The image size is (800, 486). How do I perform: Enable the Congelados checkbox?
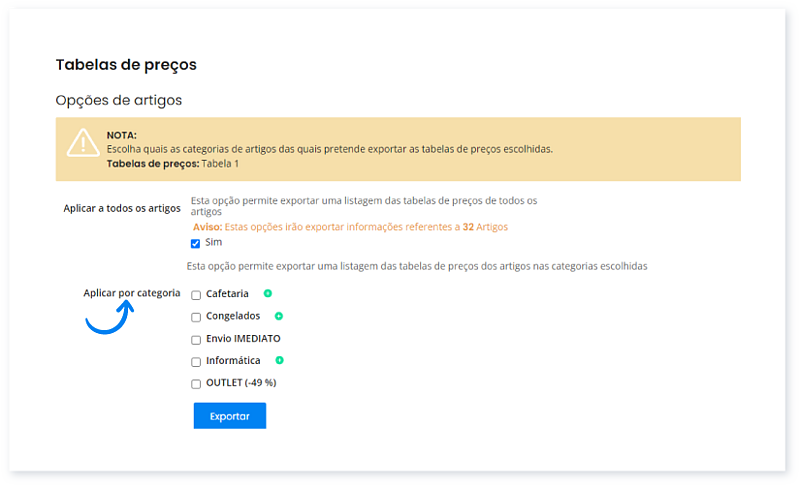[x=196, y=317]
